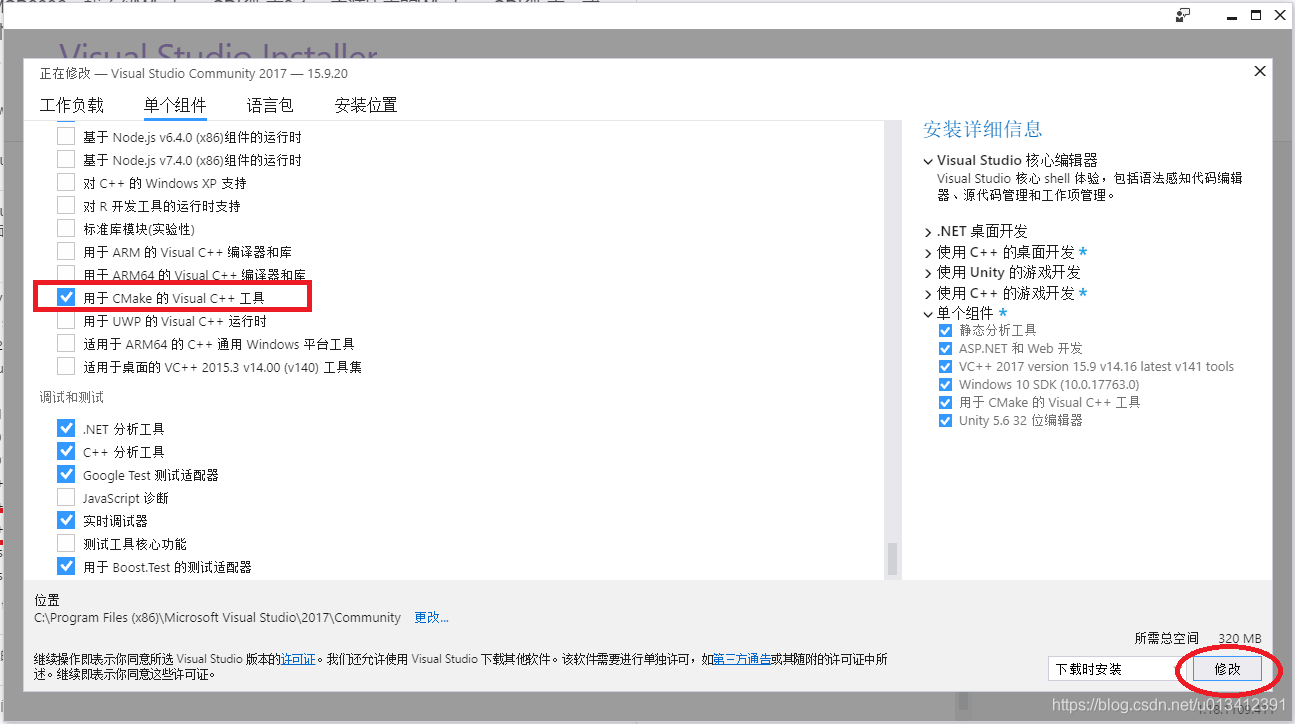Collapse Visual Studio 核心编辑器 section
1295x724 pixels.
point(928,161)
